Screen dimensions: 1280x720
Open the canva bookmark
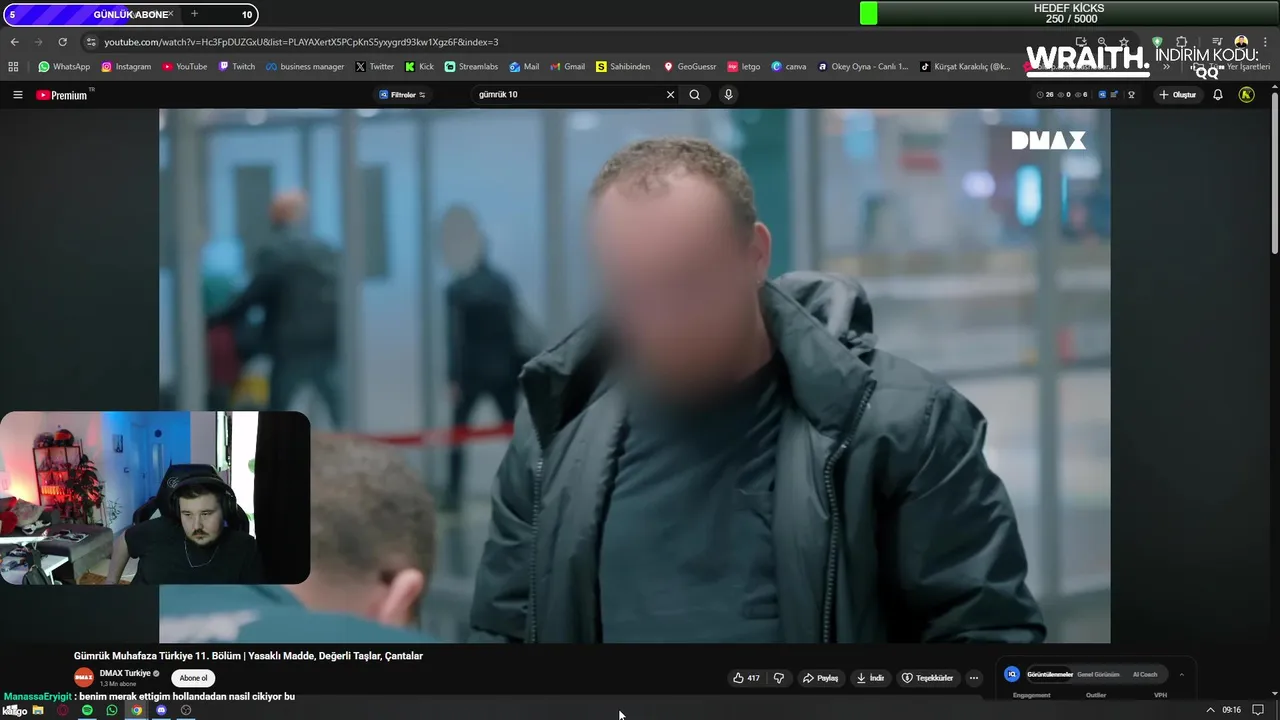pyautogui.click(x=789, y=67)
